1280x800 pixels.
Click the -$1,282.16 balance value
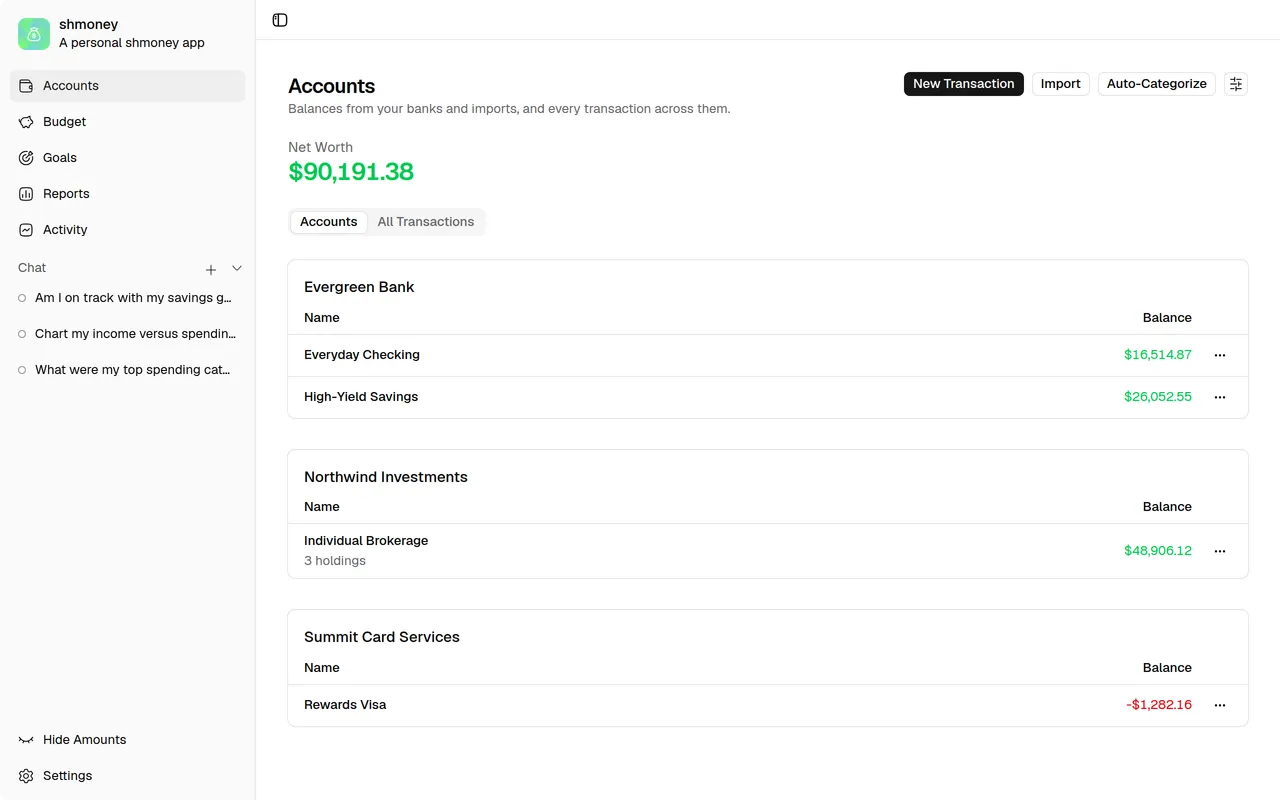1159,705
